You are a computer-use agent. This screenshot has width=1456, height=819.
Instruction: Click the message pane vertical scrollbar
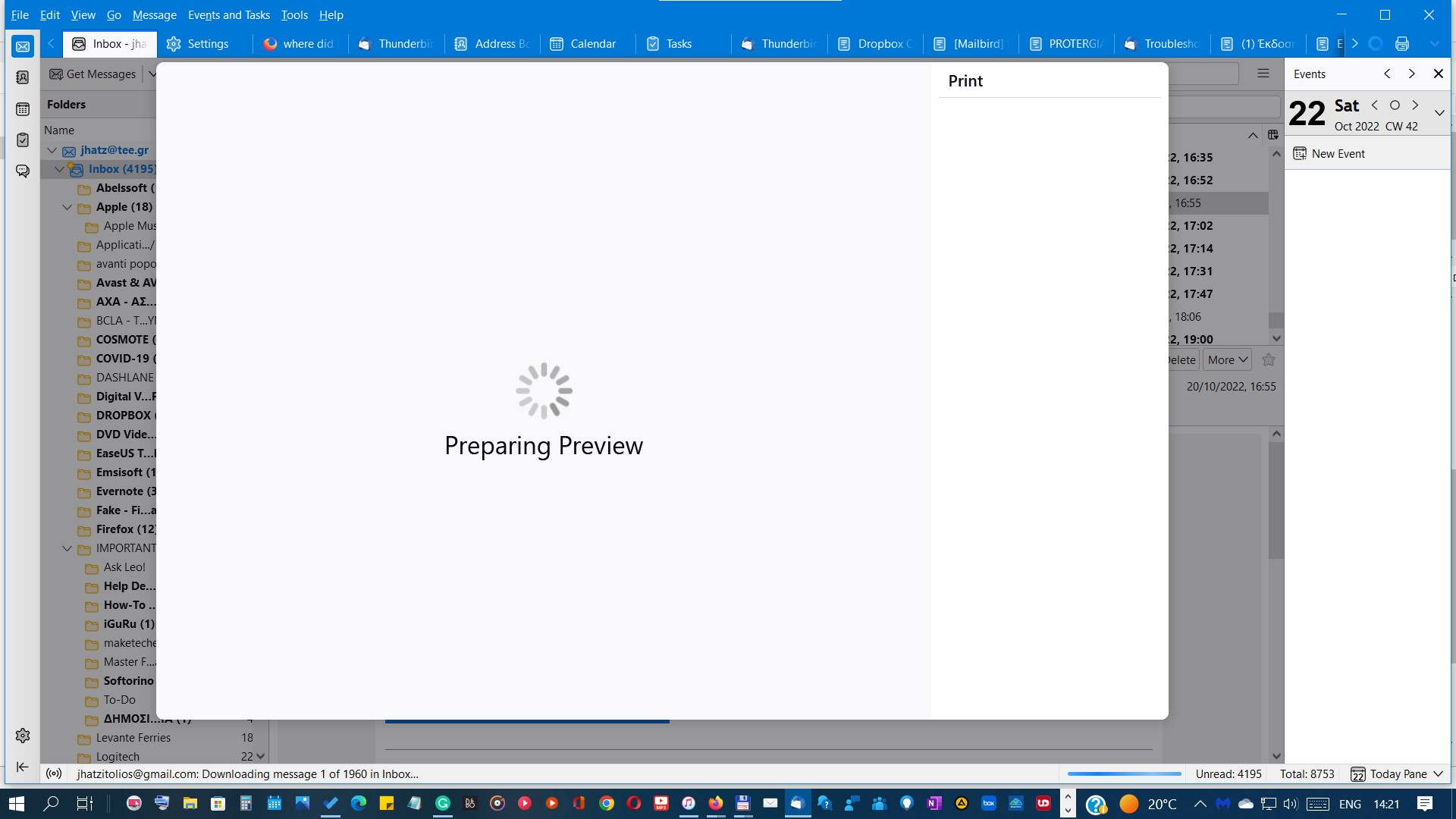[x=1276, y=500]
